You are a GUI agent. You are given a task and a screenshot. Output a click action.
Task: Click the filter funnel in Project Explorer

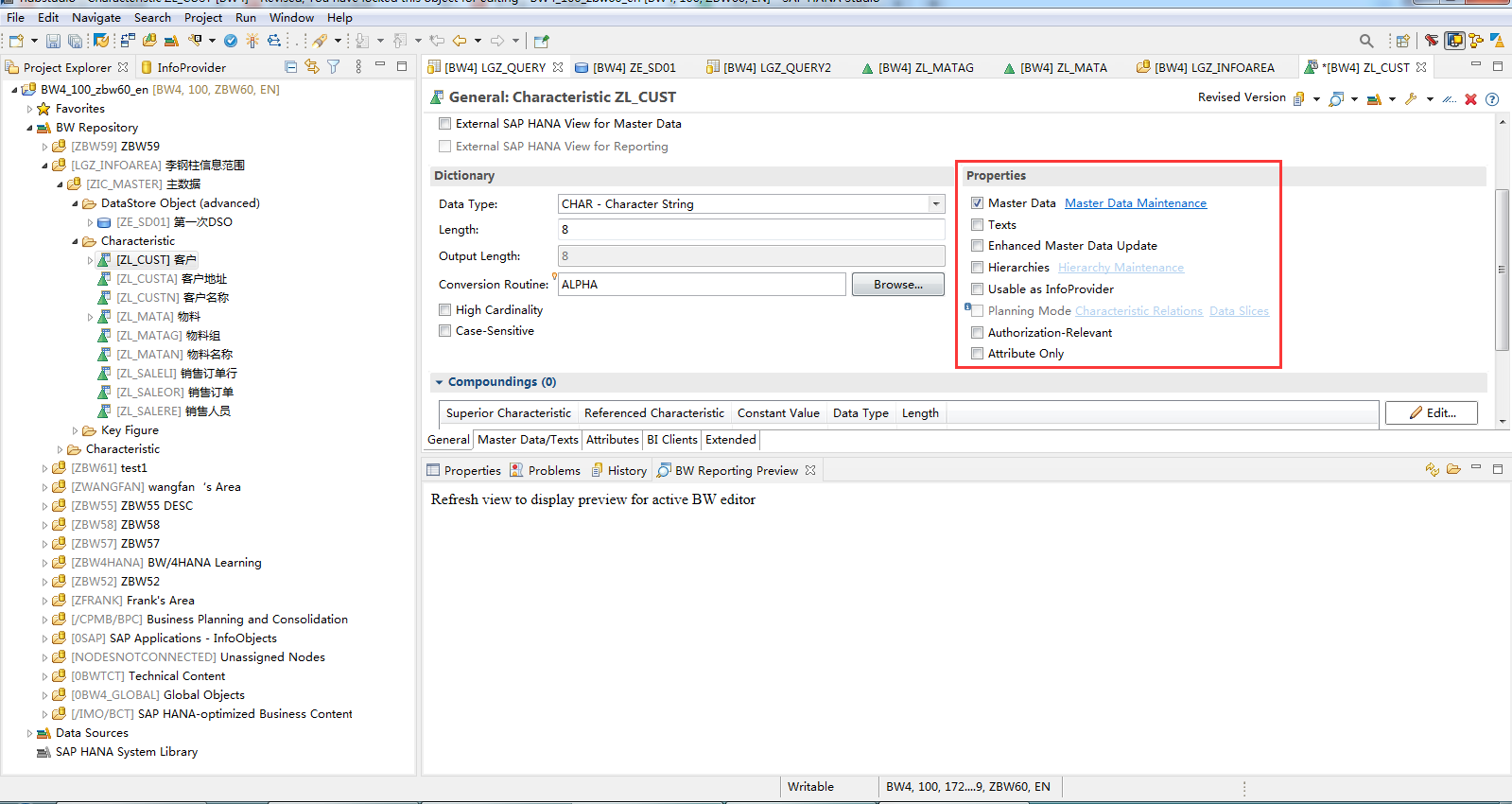coord(334,67)
